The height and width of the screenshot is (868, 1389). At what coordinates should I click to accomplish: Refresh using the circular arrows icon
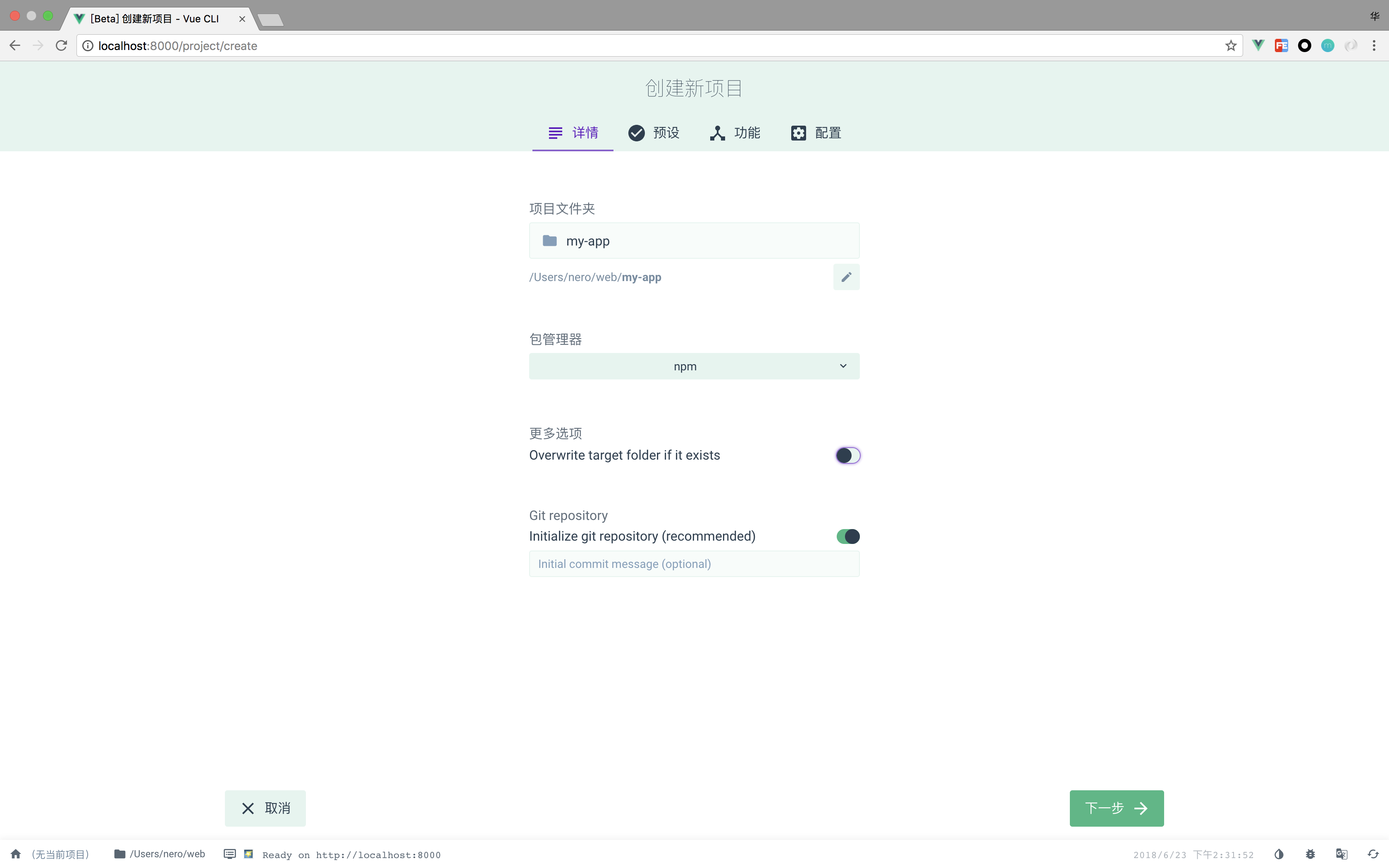(x=1372, y=854)
